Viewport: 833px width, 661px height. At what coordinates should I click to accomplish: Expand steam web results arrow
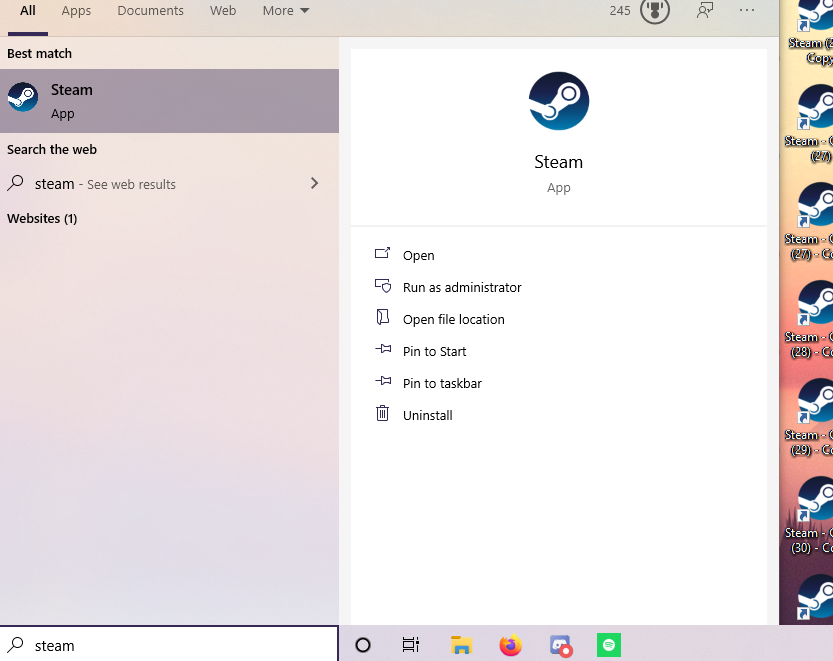(314, 183)
